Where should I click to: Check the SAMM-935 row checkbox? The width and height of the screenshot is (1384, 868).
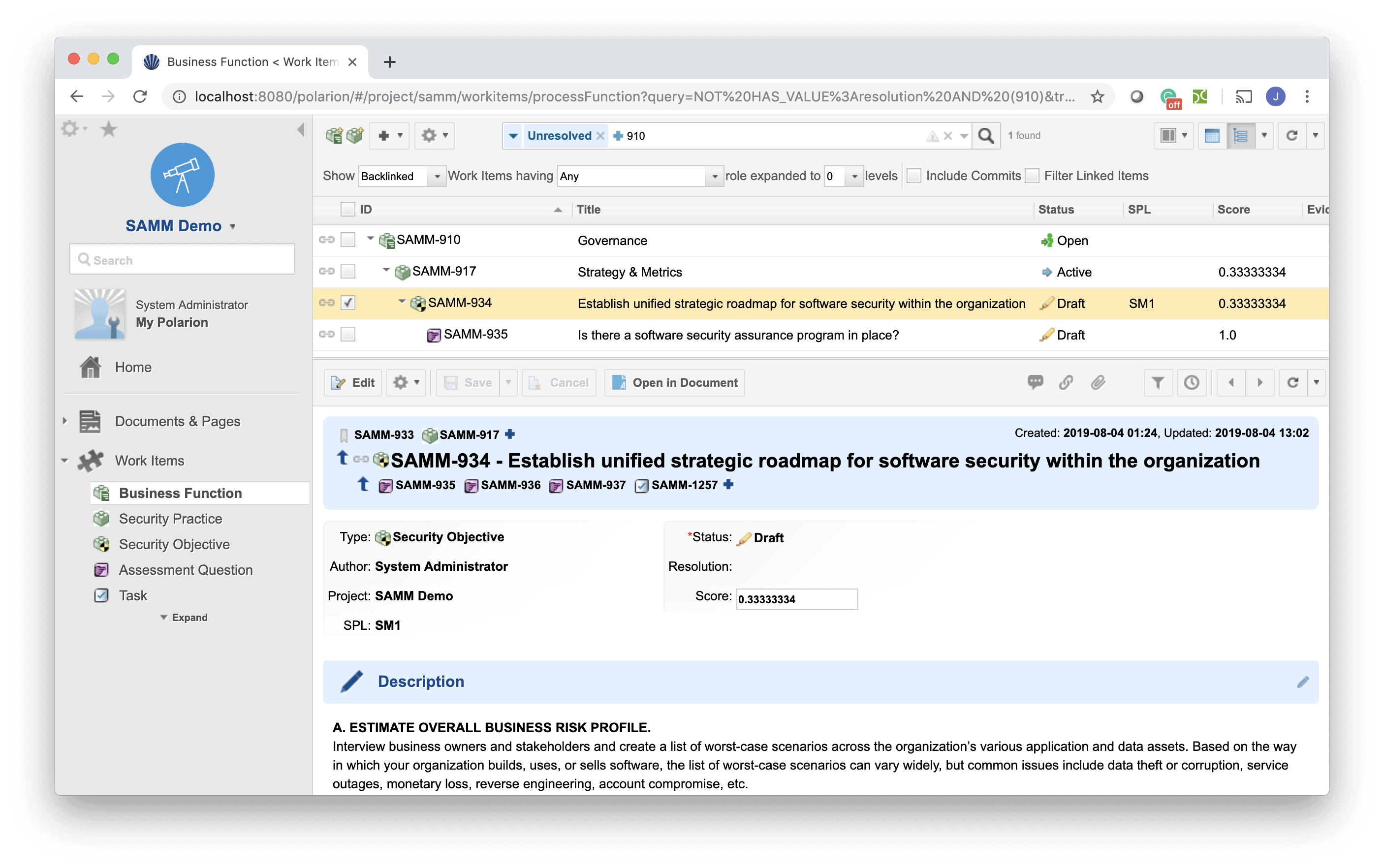coord(348,334)
